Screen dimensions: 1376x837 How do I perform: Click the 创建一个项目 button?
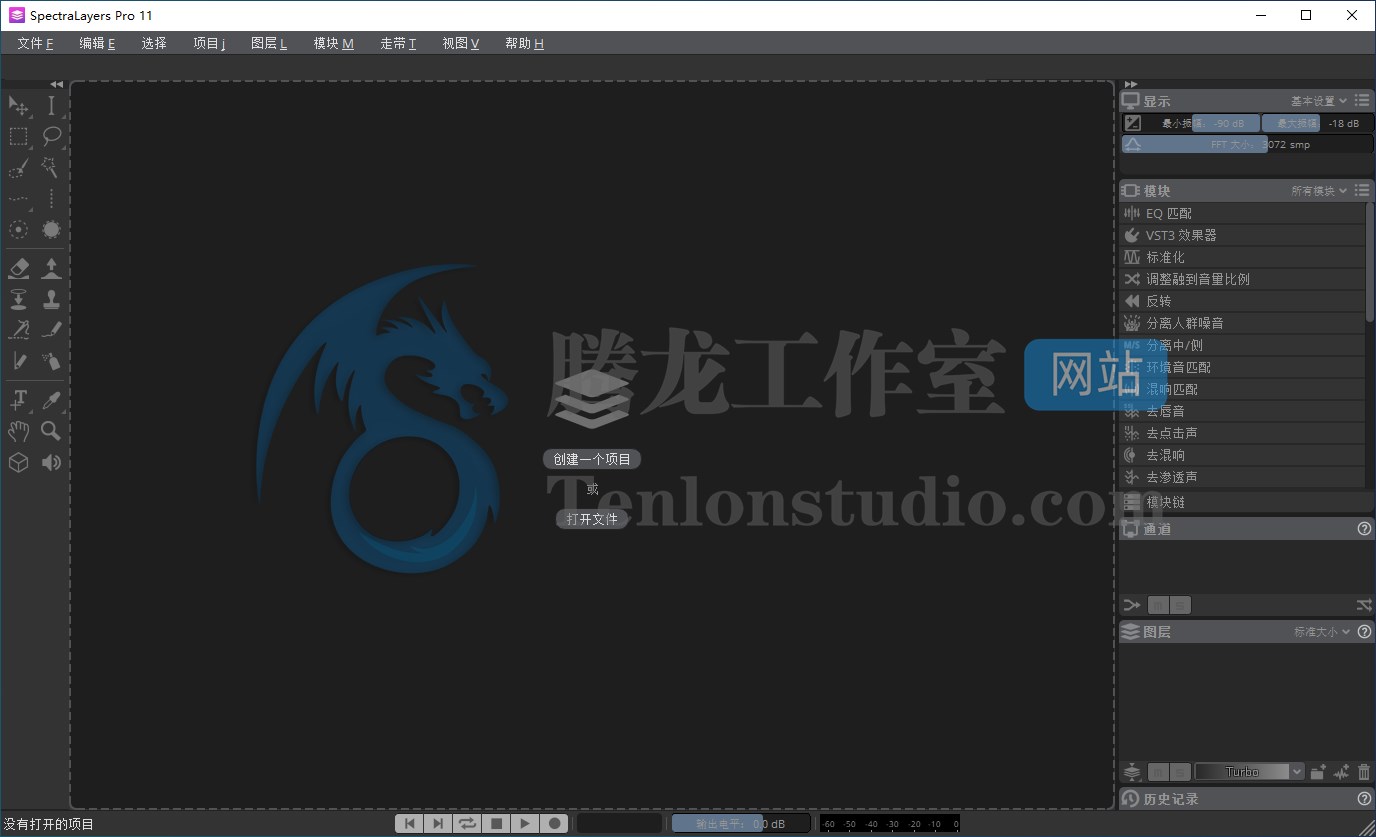tap(592, 459)
